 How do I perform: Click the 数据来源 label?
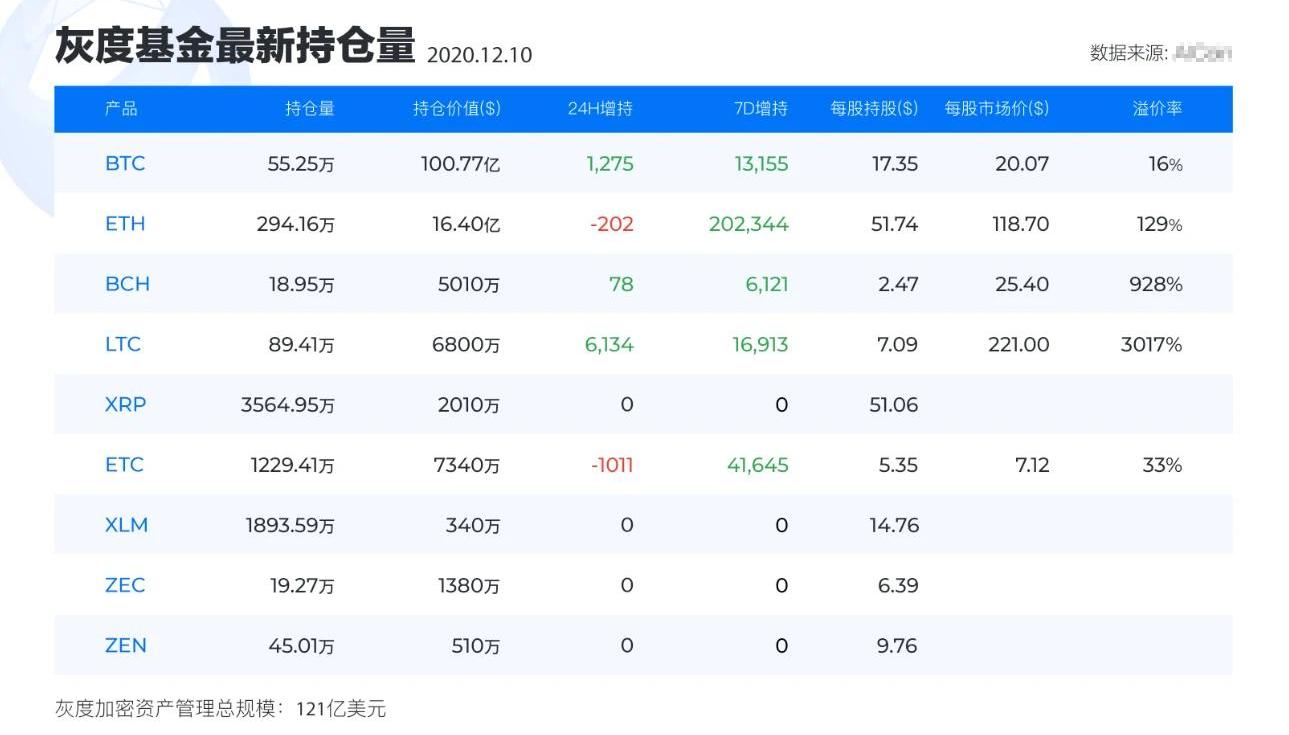tap(1128, 53)
